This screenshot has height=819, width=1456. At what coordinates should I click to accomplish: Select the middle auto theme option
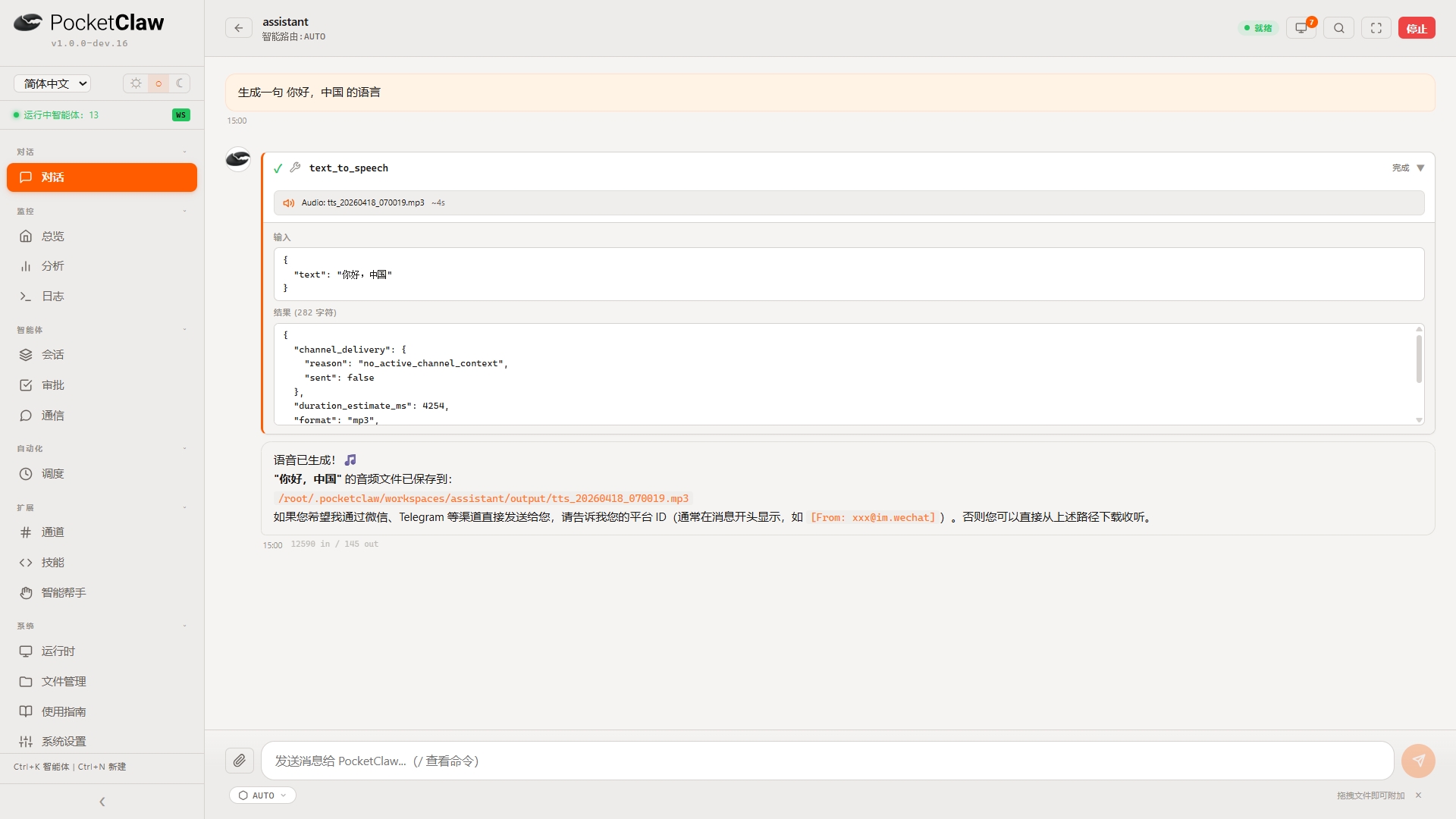click(158, 83)
